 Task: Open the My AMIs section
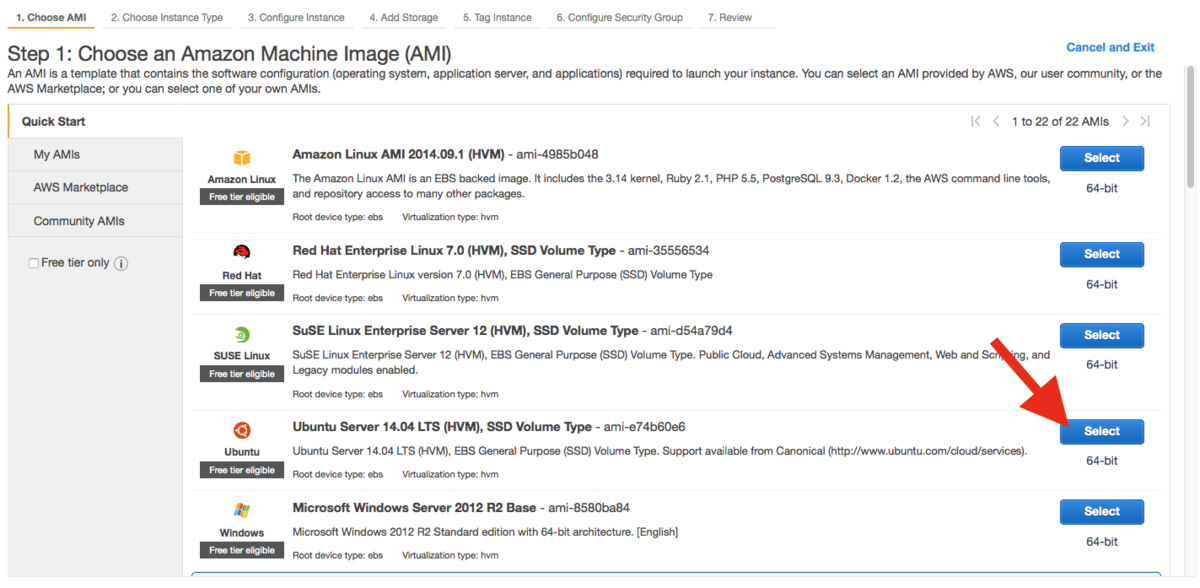(x=57, y=155)
